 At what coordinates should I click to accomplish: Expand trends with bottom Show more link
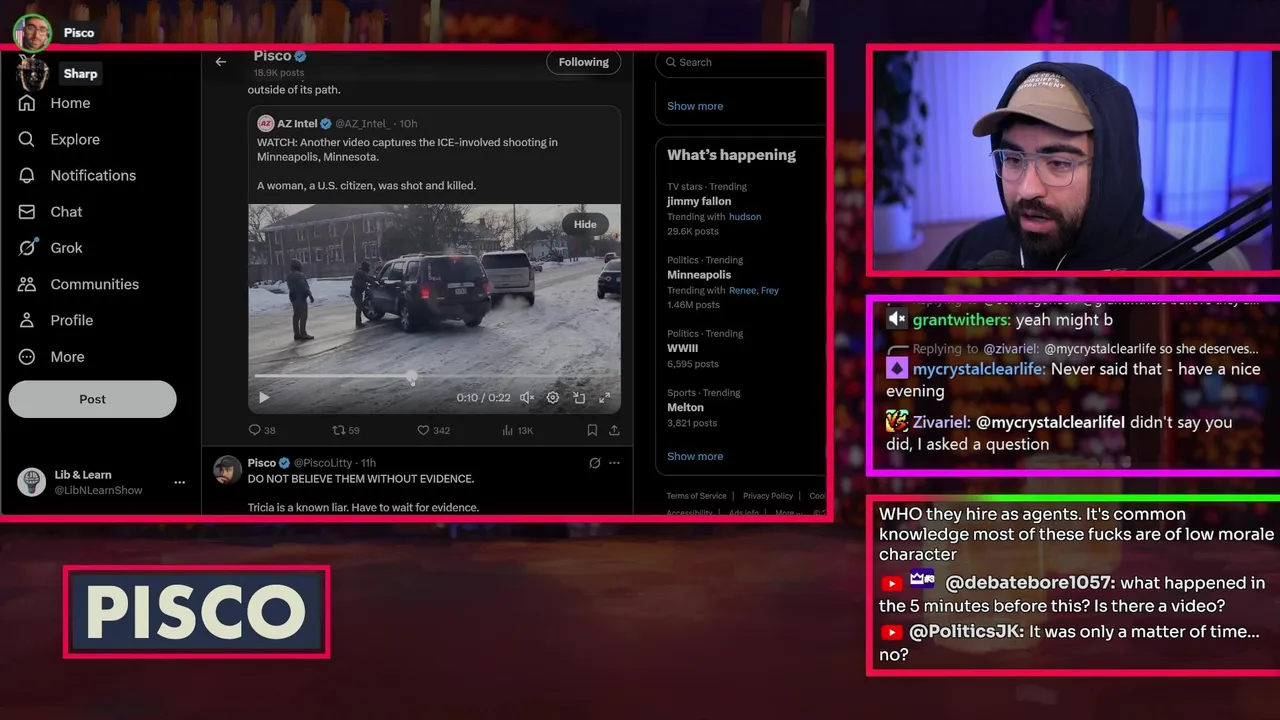click(x=695, y=456)
